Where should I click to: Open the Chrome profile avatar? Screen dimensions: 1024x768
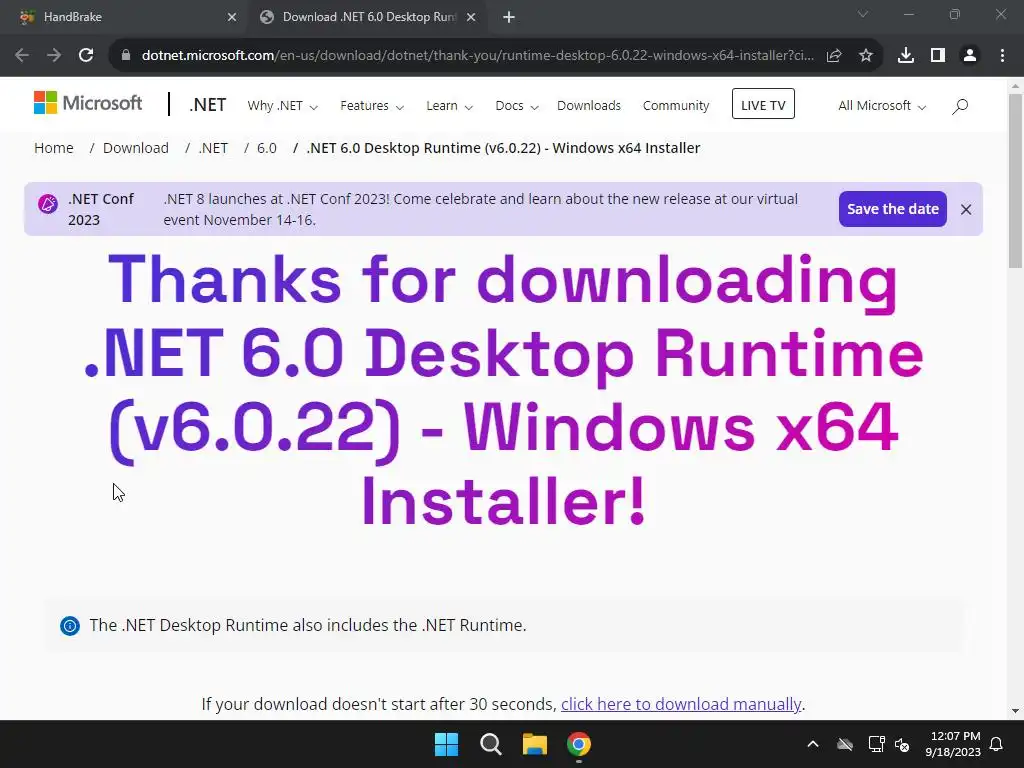coord(970,56)
